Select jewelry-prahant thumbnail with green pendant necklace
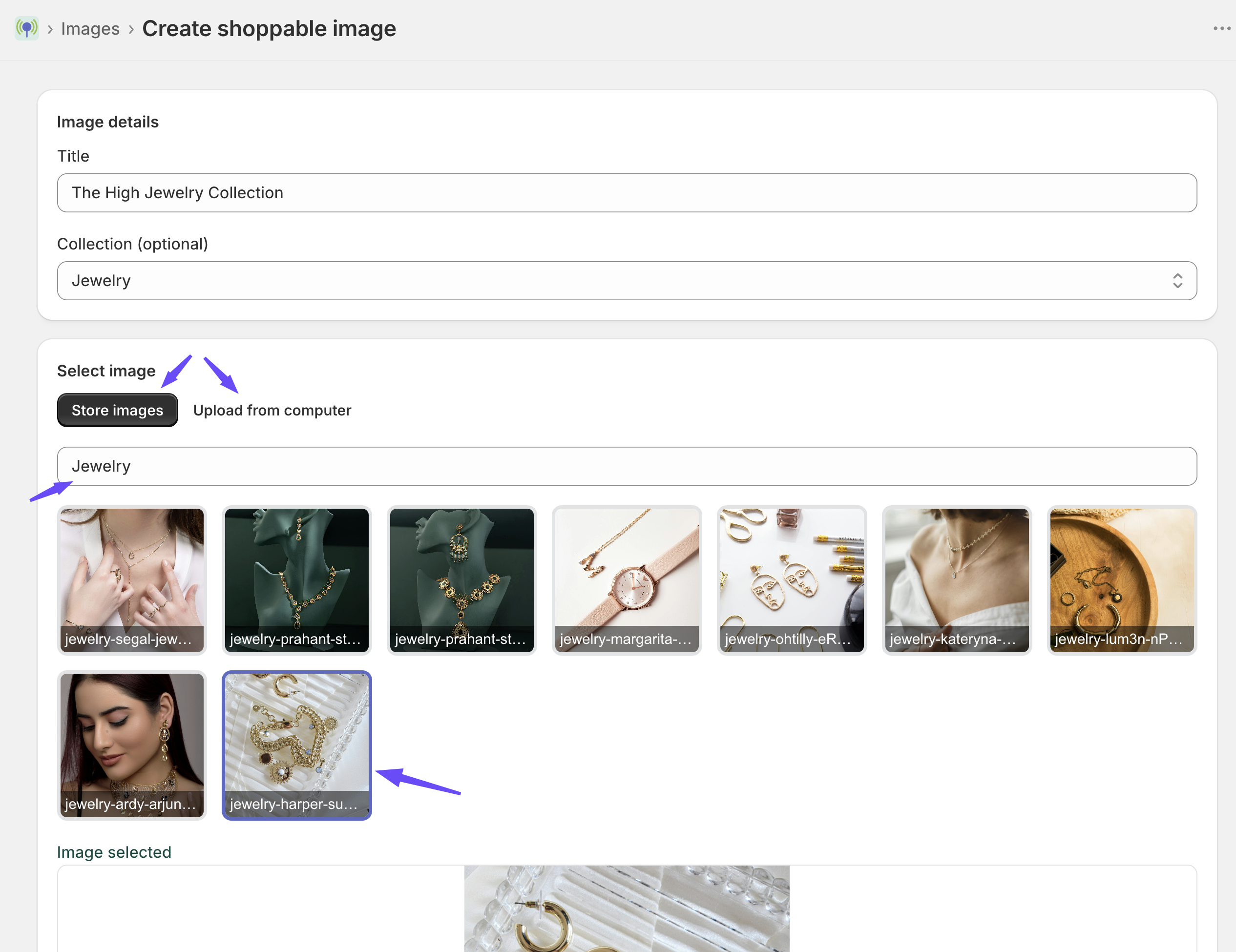This screenshot has width=1236, height=952. tap(296, 580)
